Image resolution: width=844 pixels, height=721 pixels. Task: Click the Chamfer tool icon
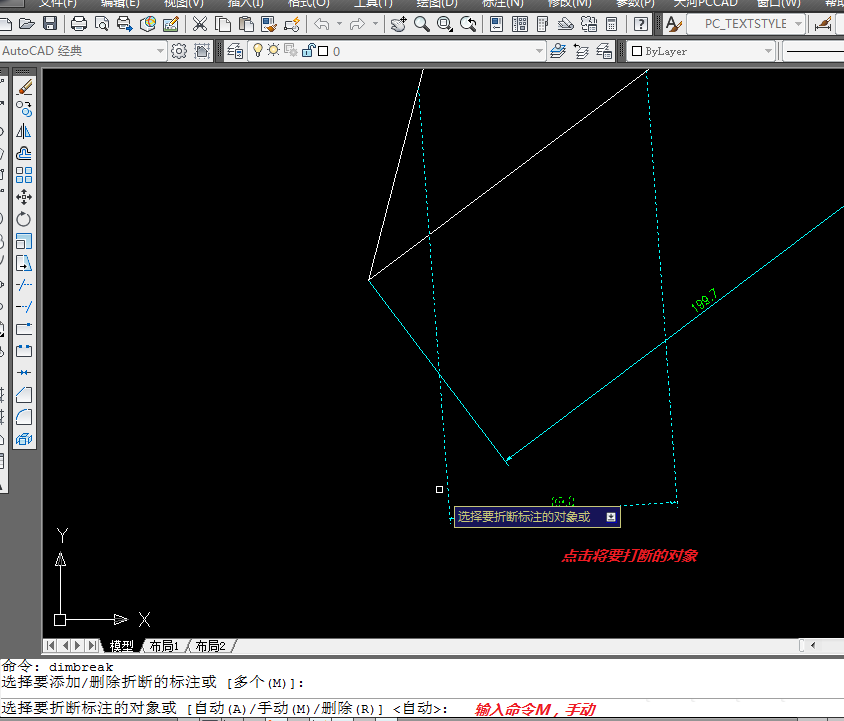click(x=24, y=395)
